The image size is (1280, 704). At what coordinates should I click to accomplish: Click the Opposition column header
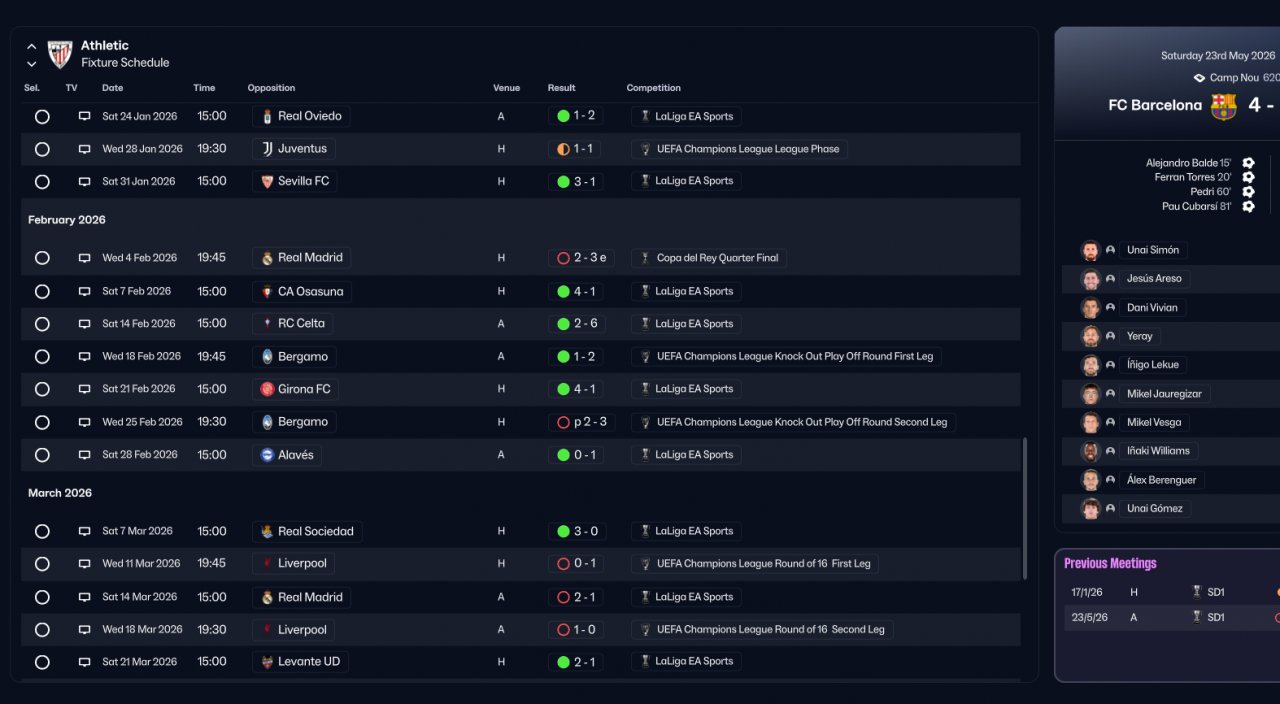point(271,88)
